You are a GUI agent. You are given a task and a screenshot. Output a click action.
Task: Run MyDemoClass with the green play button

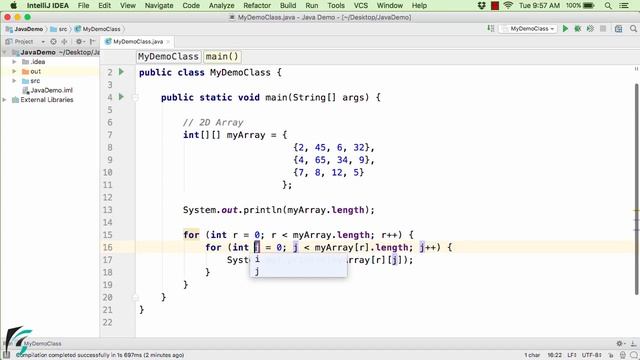coord(565,29)
